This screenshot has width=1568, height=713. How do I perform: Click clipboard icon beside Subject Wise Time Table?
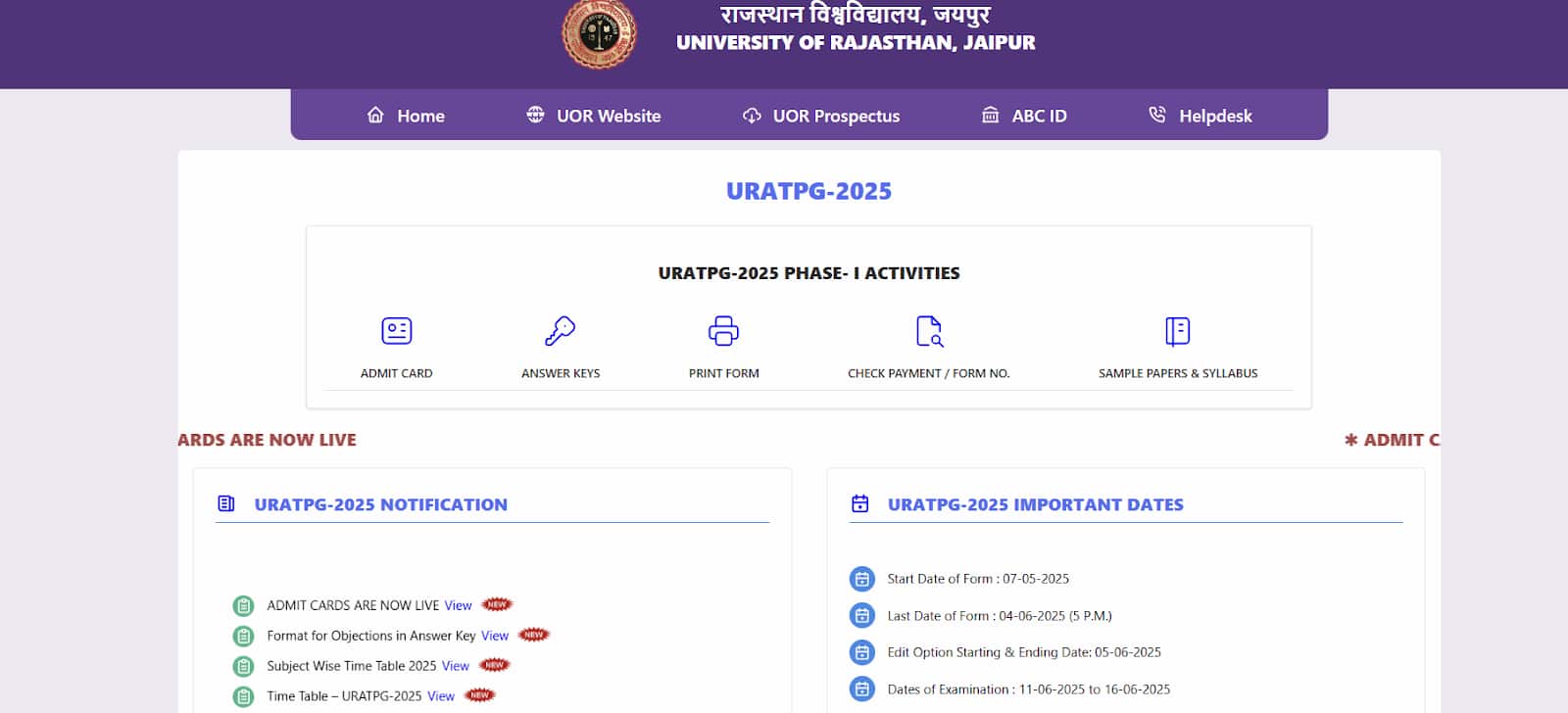pos(243,667)
